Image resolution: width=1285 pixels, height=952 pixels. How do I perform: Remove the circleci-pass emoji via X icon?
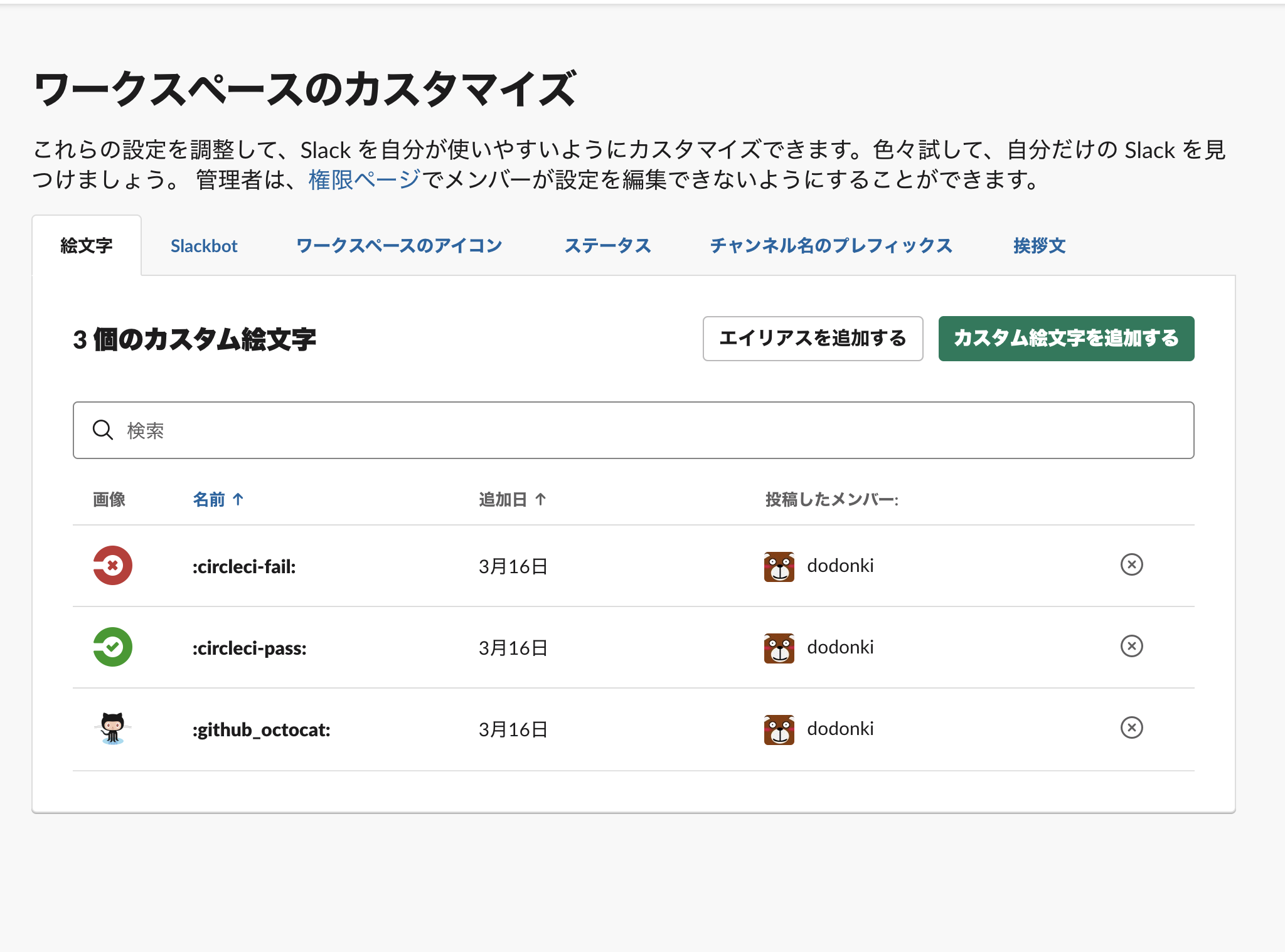pos(1131,647)
